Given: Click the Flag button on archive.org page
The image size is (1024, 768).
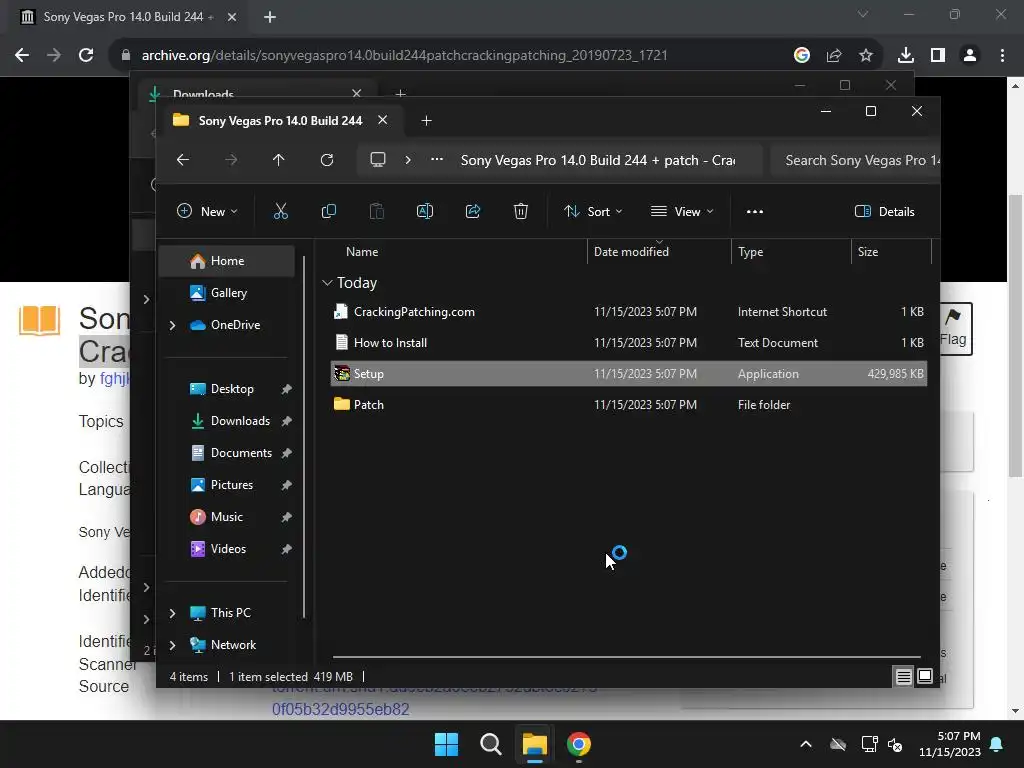Looking at the screenshot, I should [953, 329].
